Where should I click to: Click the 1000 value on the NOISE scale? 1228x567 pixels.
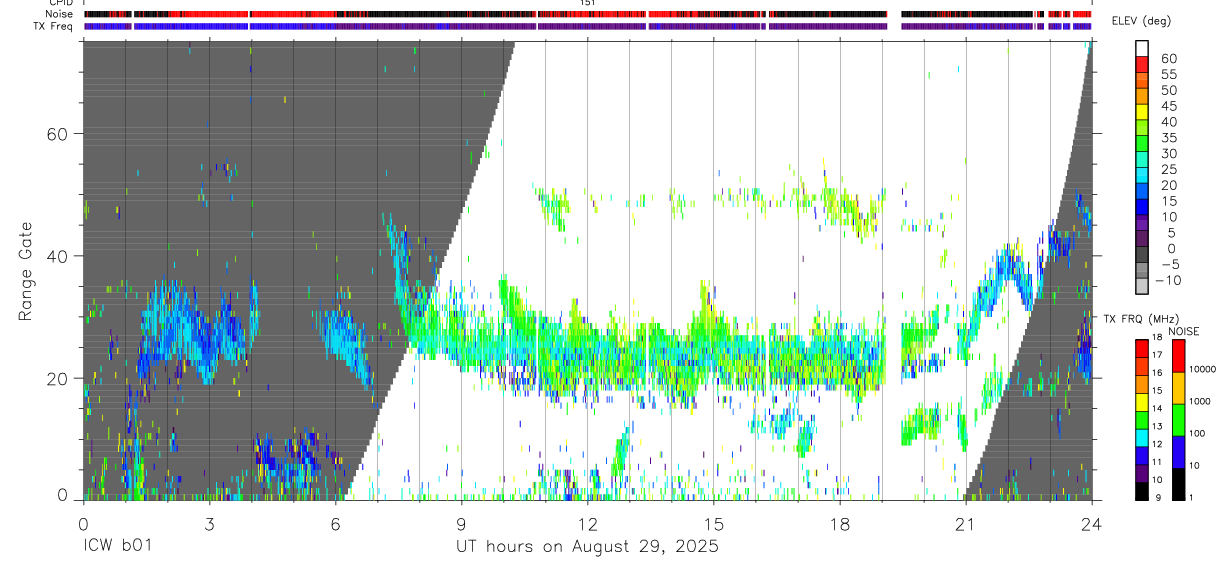(x=1199, y=401)
